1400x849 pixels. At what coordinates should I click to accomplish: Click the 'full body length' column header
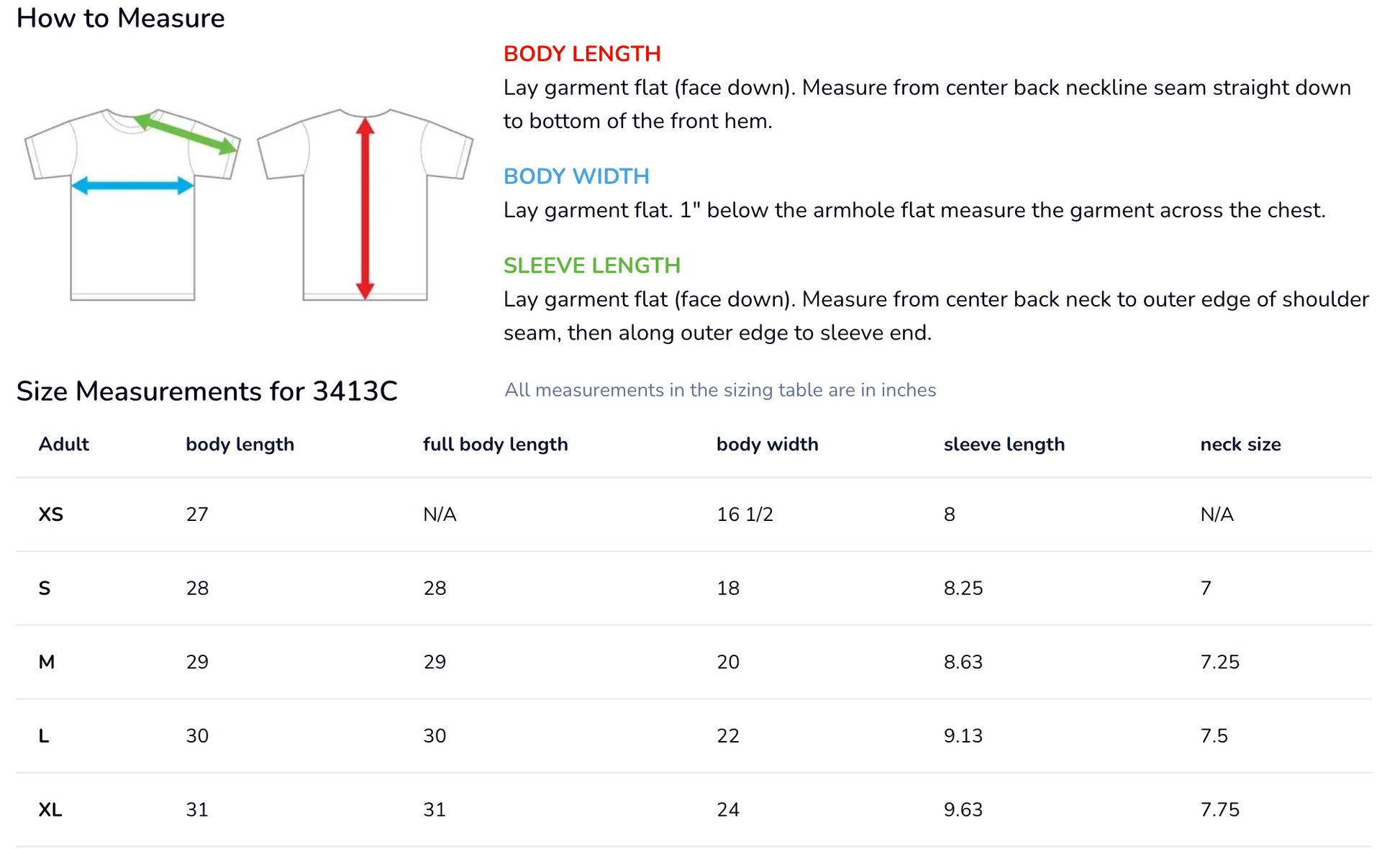pos(496,445)
